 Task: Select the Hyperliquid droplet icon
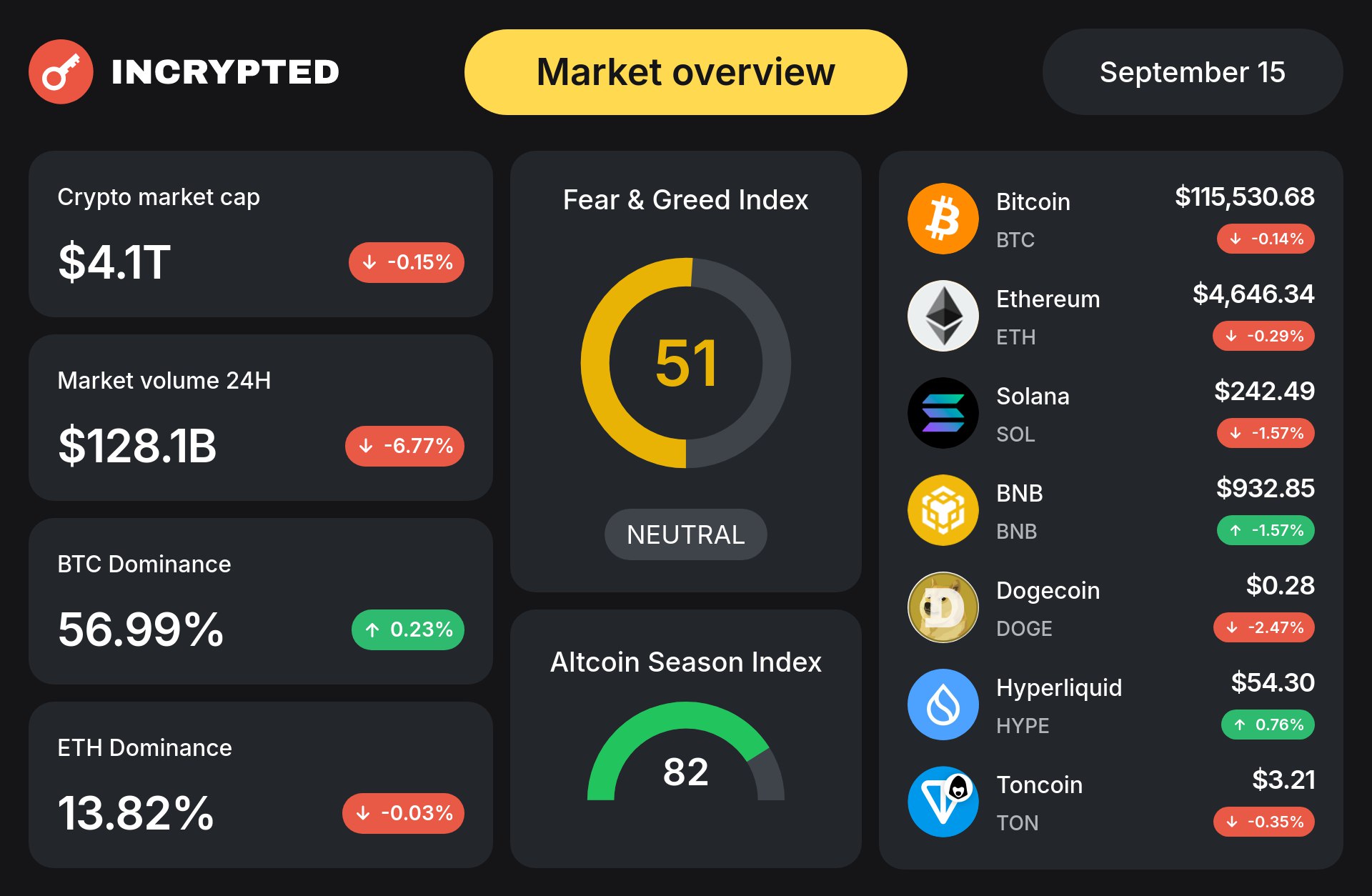tap(943, 705)
